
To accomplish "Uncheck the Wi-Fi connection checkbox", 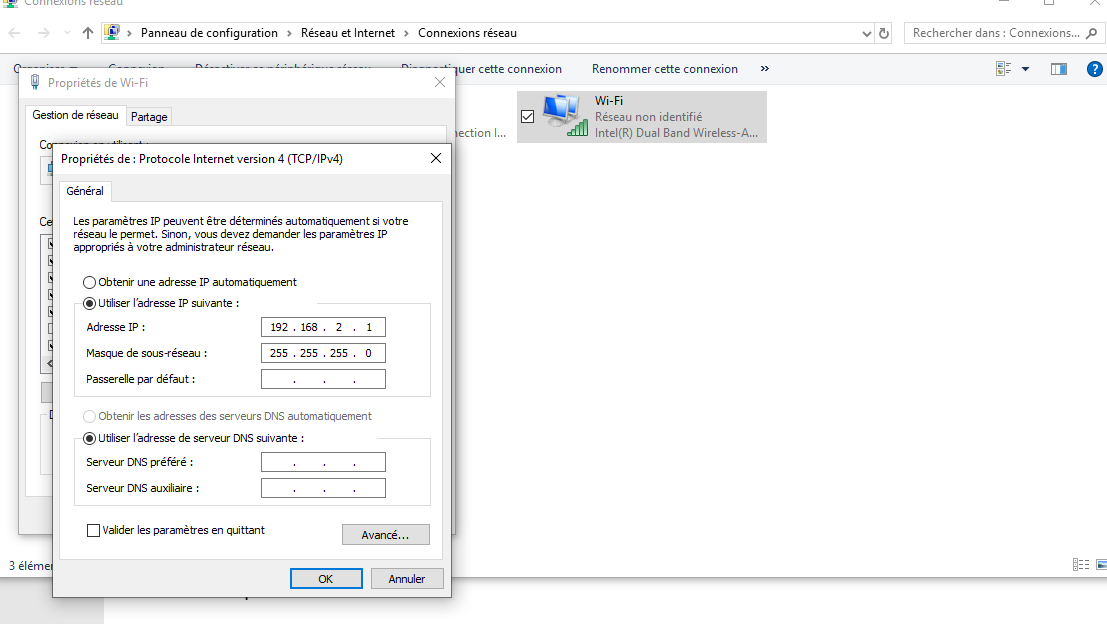I will pos(528,116).
